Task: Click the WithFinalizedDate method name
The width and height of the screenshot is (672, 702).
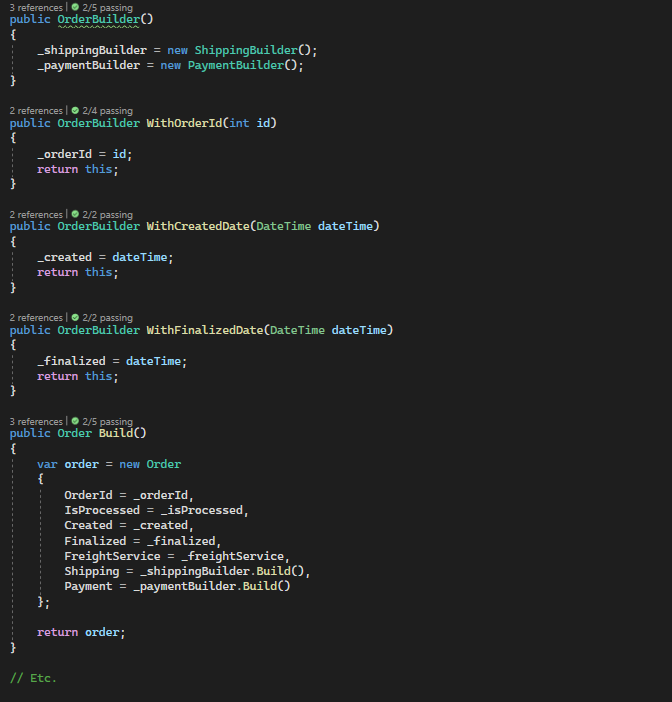Action: point(205,330)
